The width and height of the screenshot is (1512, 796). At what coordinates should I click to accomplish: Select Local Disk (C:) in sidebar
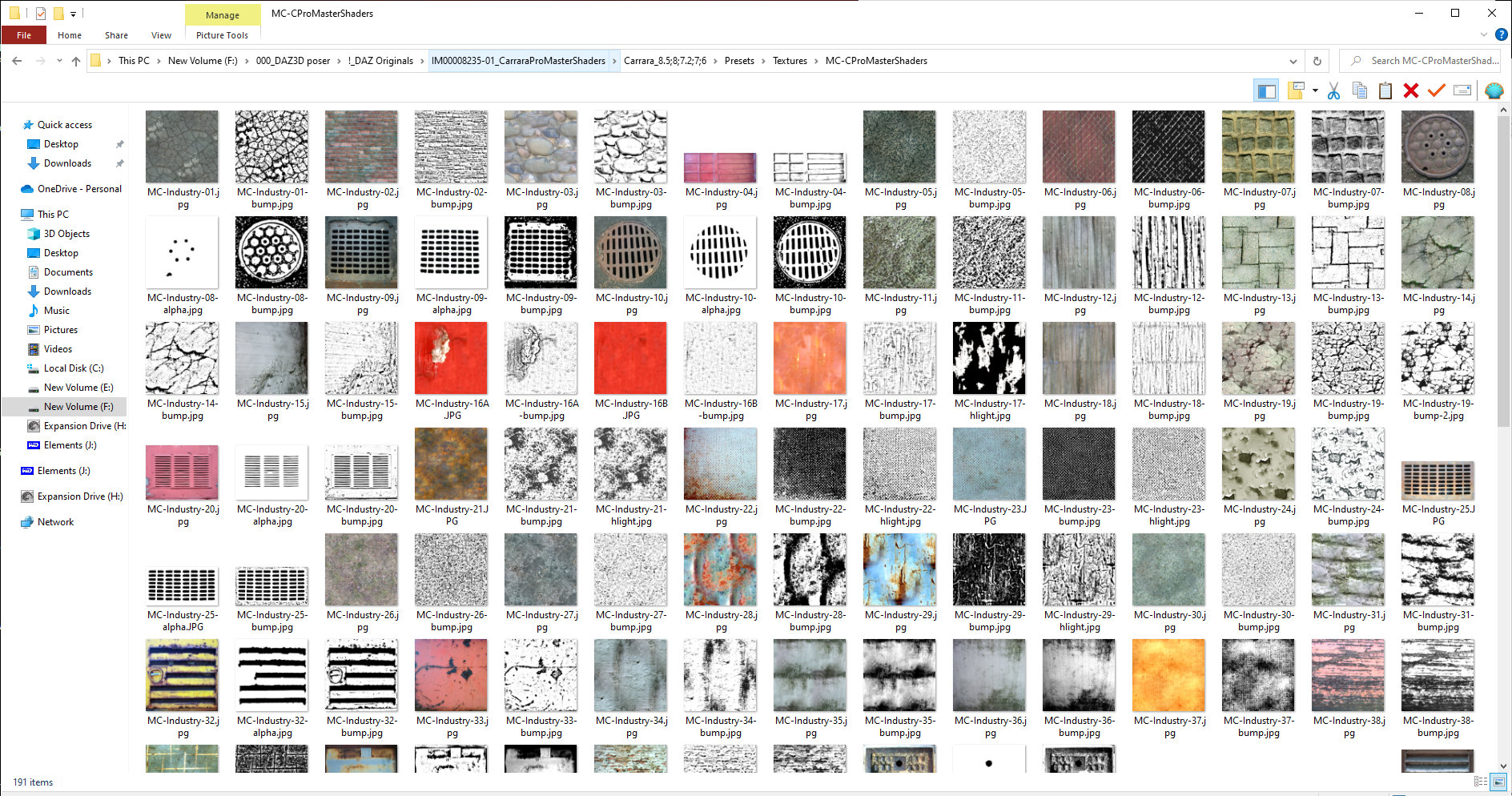pyautogui.click(x=74, y=368)
